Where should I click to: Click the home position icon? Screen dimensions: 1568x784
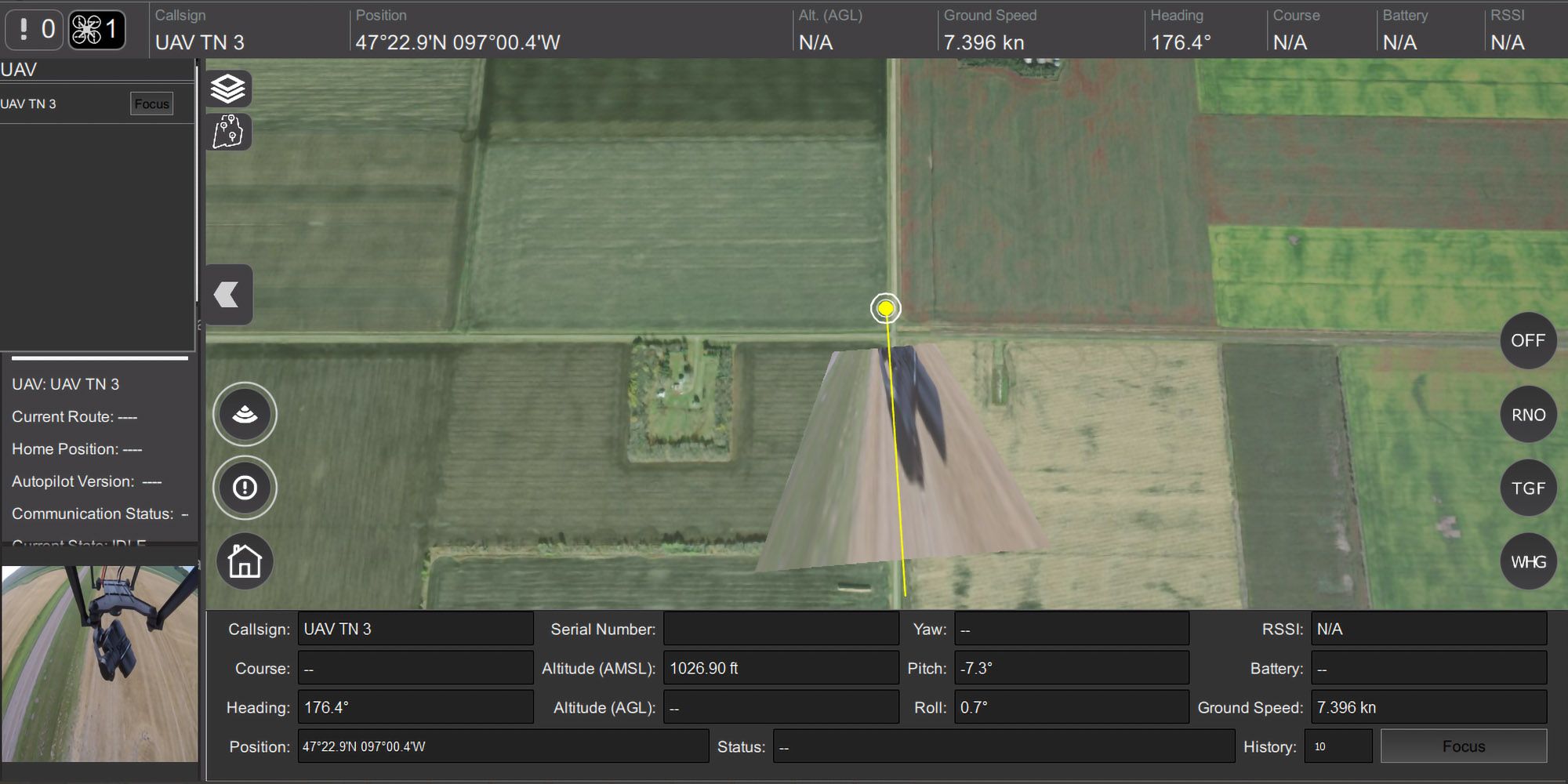coord(244,561)
